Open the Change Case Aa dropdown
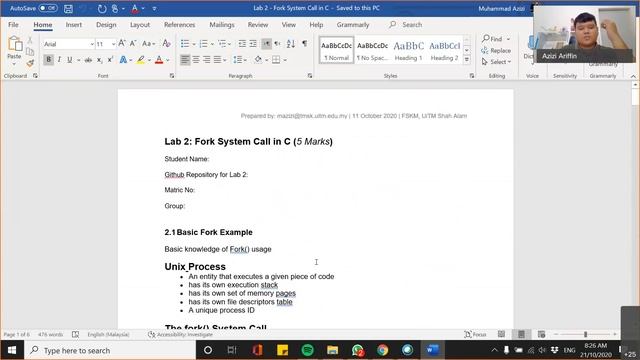The width and height of the screenshot is (640, 360). (x=149, y=43)
